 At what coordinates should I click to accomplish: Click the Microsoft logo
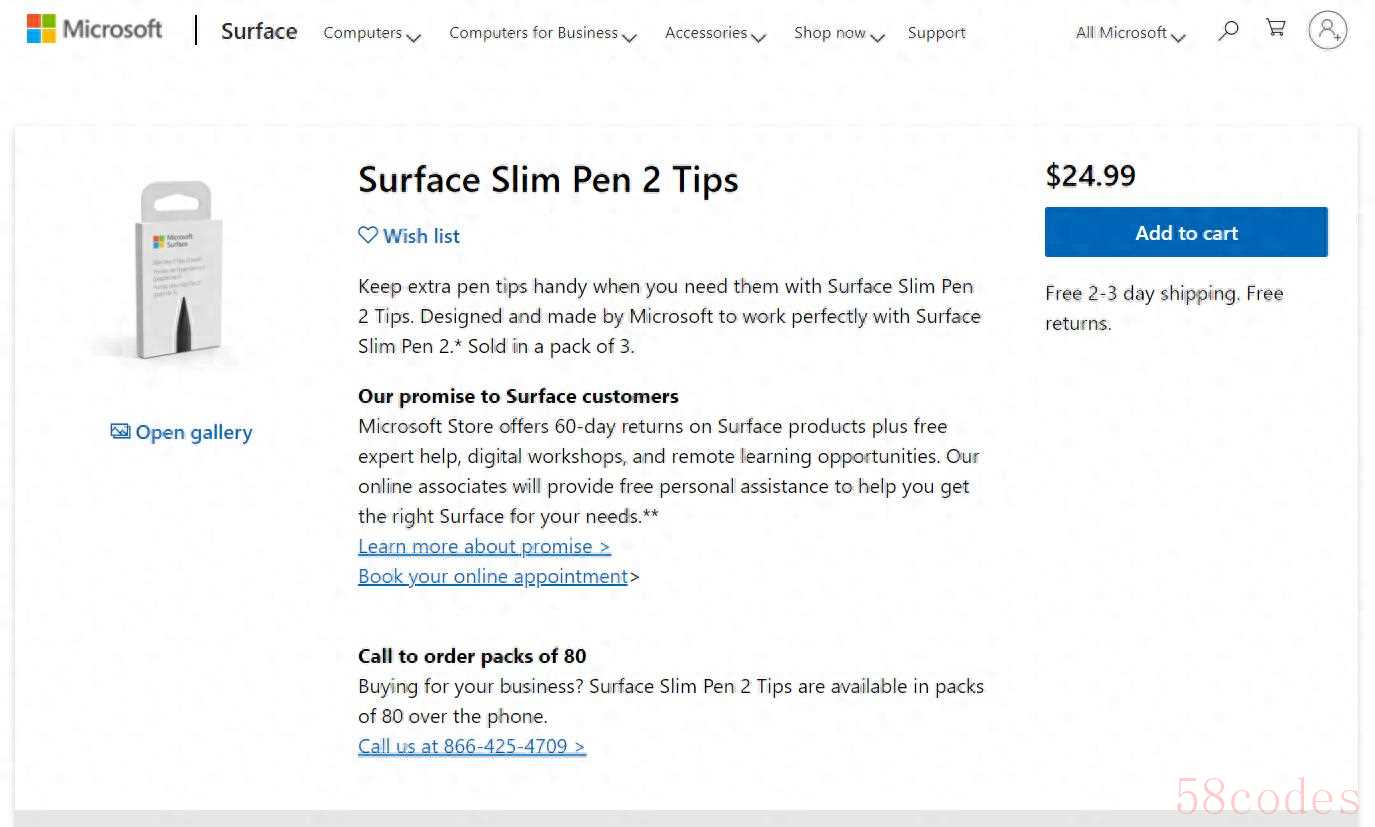coord(94,29)
